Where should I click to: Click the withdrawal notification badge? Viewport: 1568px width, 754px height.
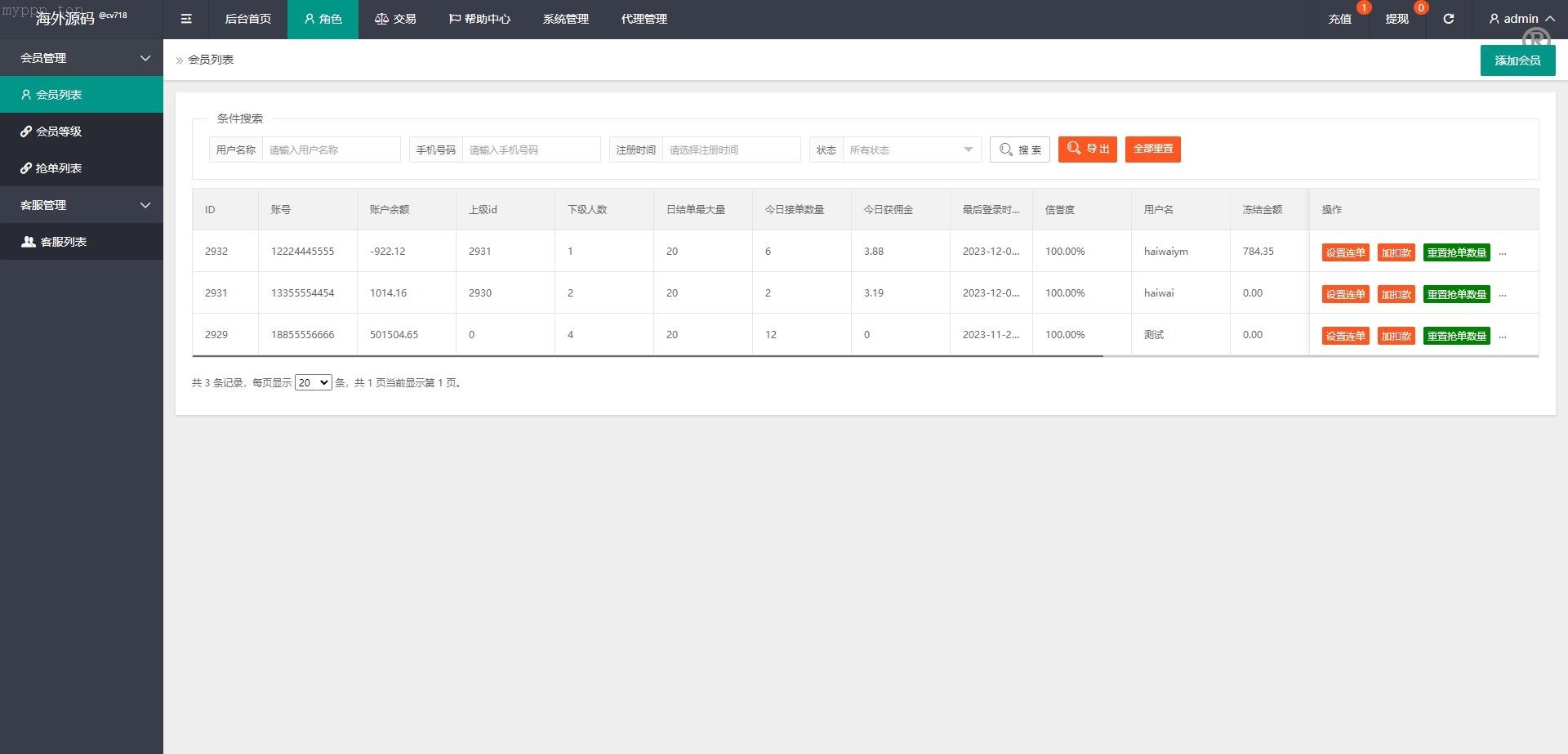1420,7
